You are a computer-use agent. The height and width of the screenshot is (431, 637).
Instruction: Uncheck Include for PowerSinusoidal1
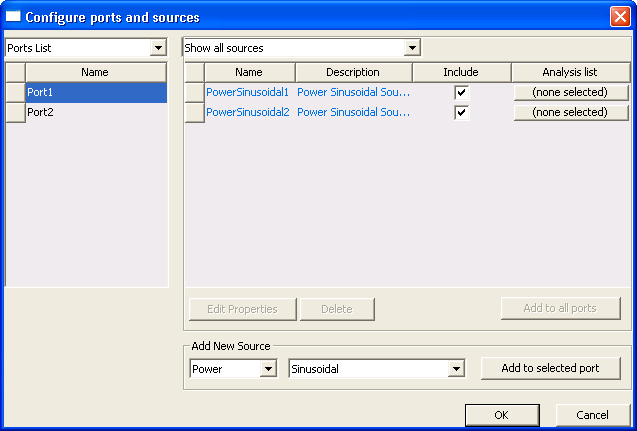pos(461,92)
